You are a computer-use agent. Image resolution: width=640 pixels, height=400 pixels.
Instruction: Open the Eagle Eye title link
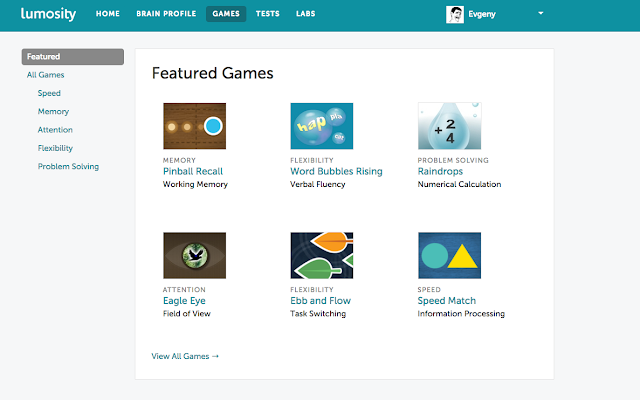(184, 301)
